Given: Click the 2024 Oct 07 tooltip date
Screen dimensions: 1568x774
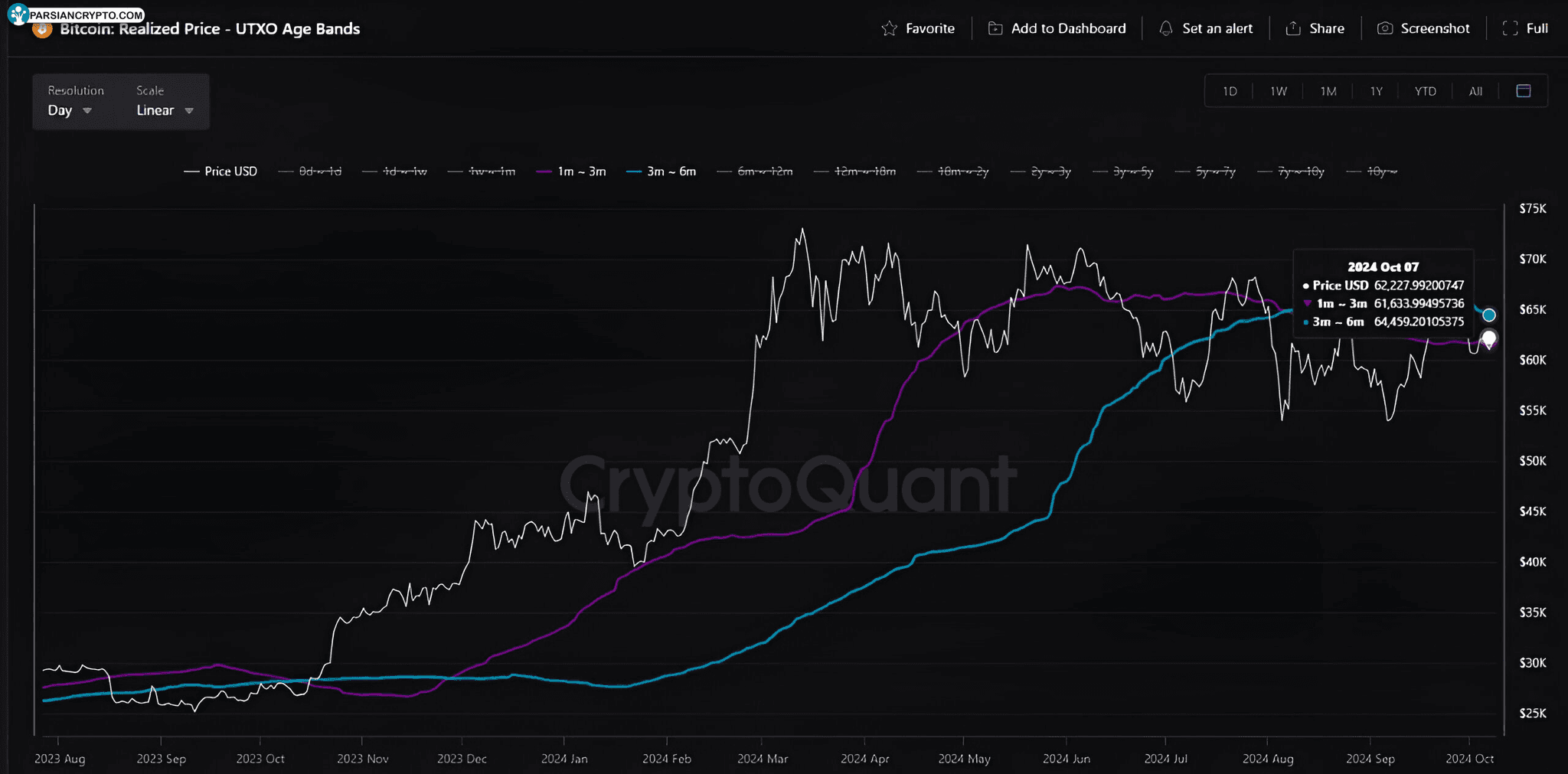Looking at the screenshot, I should (x=1383, y=267).
